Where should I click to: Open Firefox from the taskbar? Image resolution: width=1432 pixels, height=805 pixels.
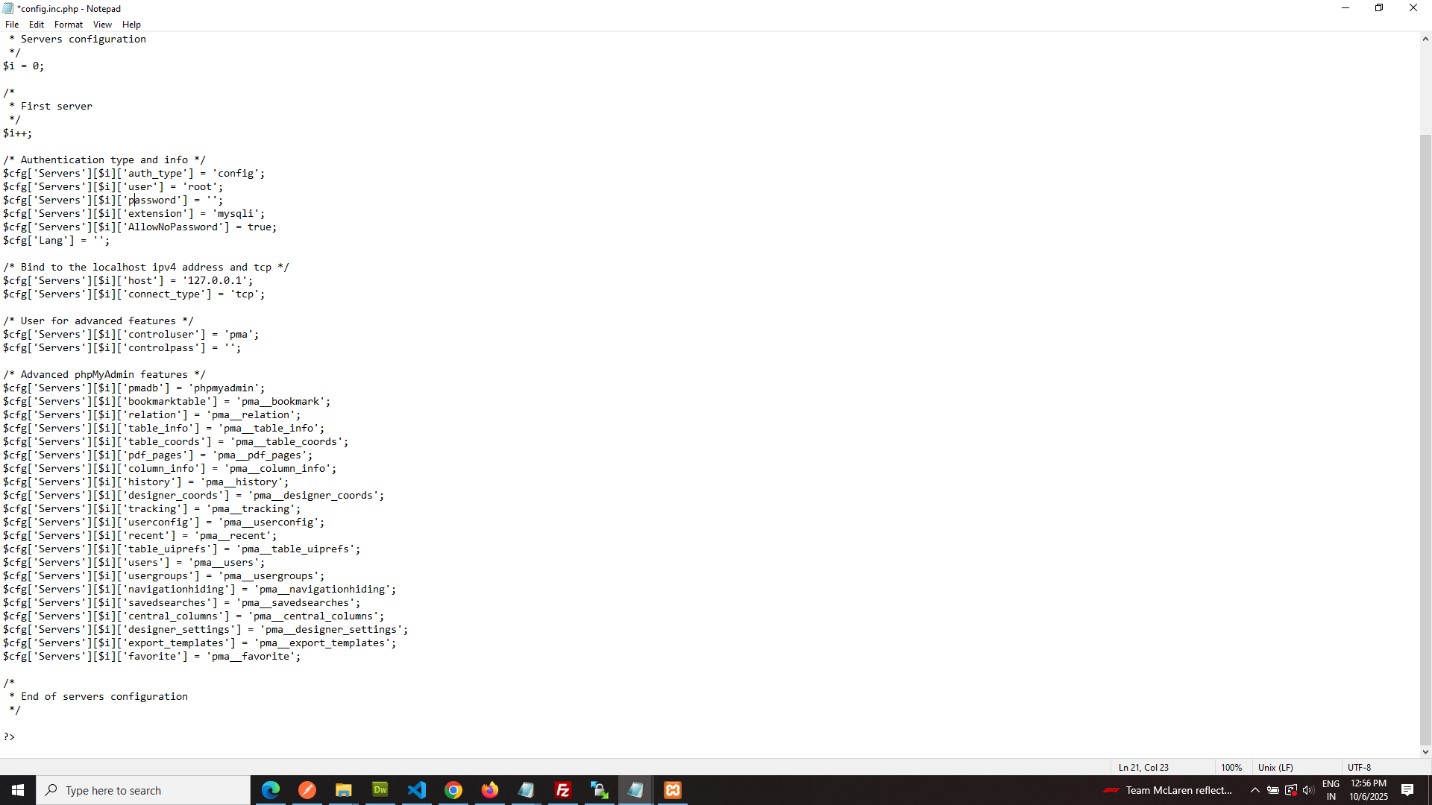[x=489, y=790]
